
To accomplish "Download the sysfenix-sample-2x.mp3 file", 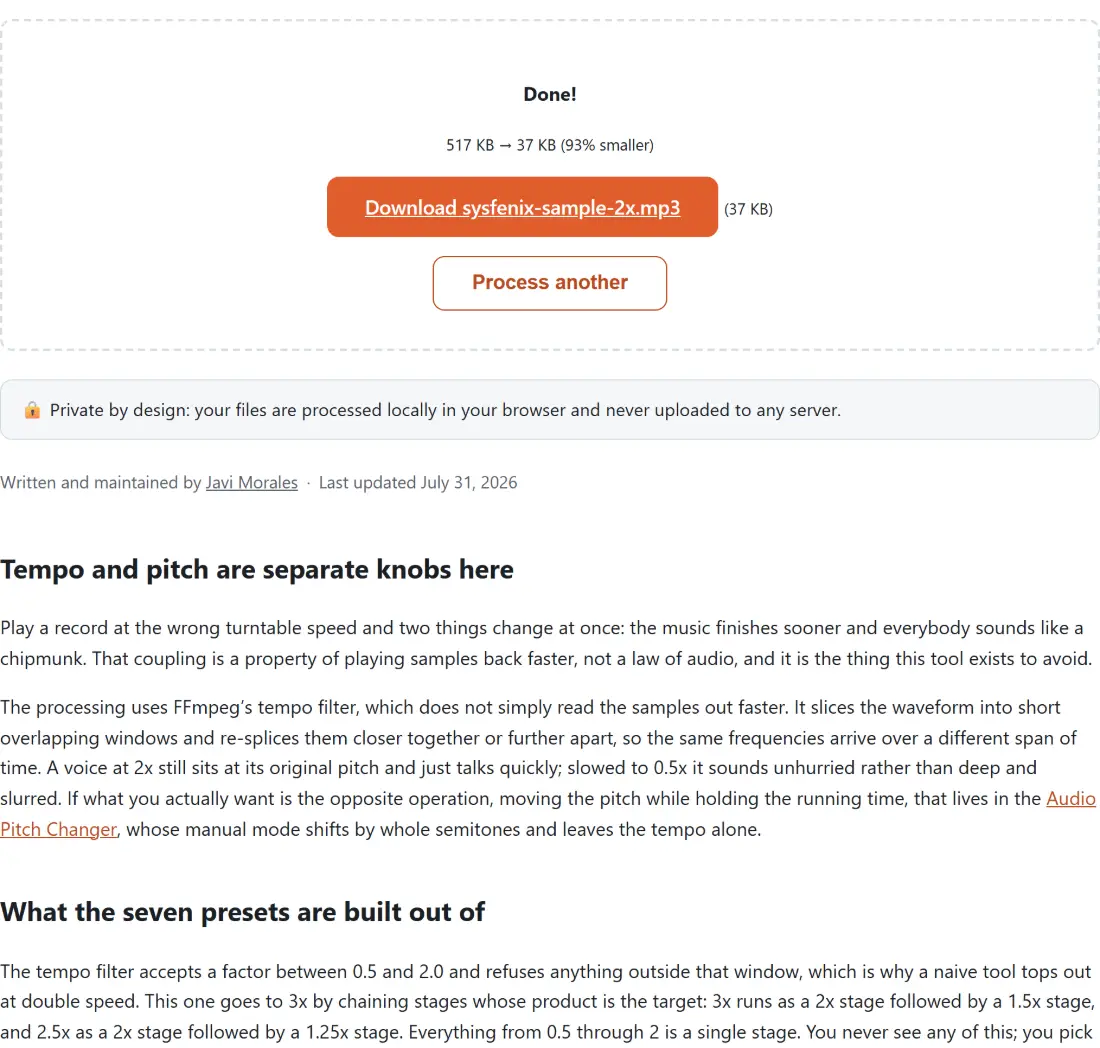I will (522, 208).
